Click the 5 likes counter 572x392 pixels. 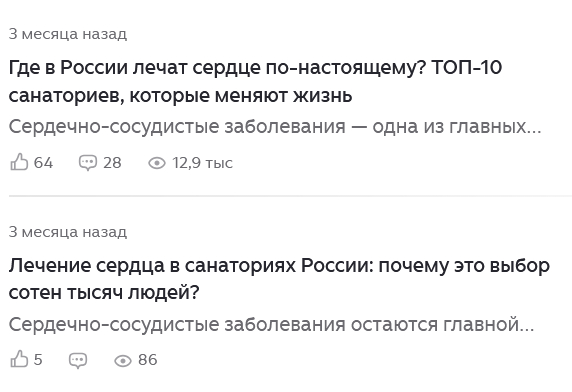pyautogui.click(x=38, y=360)
